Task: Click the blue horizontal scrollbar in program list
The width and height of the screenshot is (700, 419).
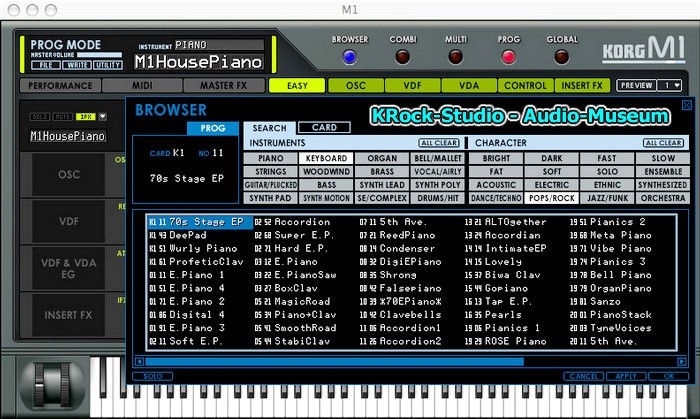Action: (x=334, y=361)
